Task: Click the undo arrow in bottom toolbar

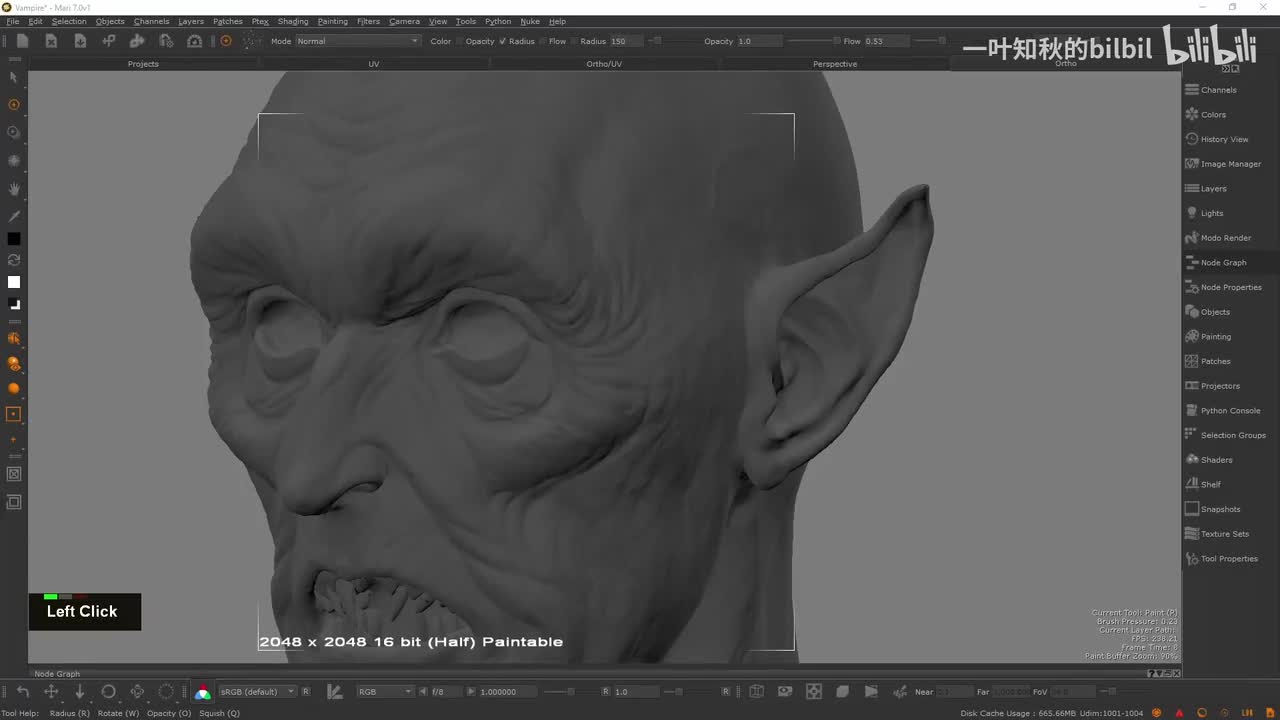Action: [x=23, y=691]
